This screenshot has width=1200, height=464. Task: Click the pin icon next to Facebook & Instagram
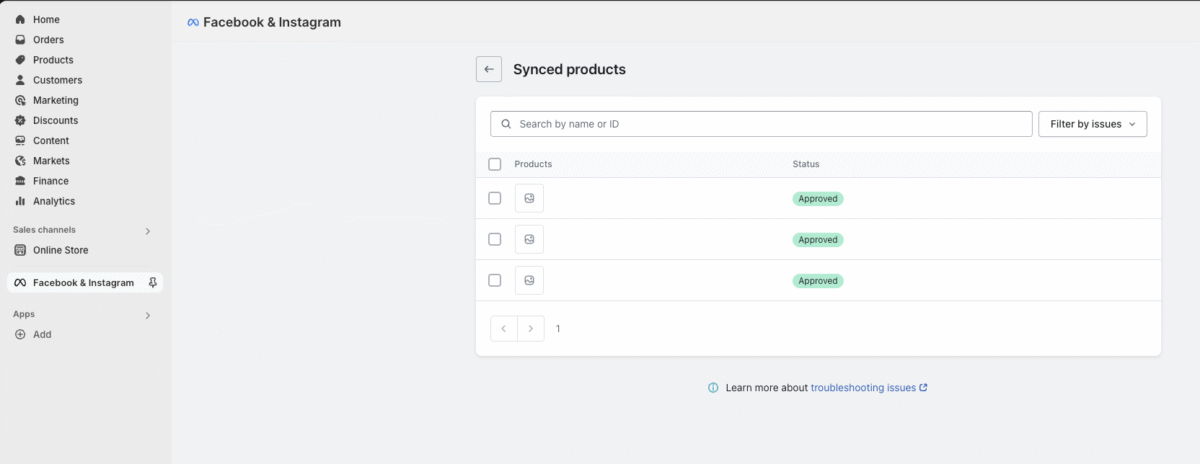pyautogui.click(x=152, y=283)
